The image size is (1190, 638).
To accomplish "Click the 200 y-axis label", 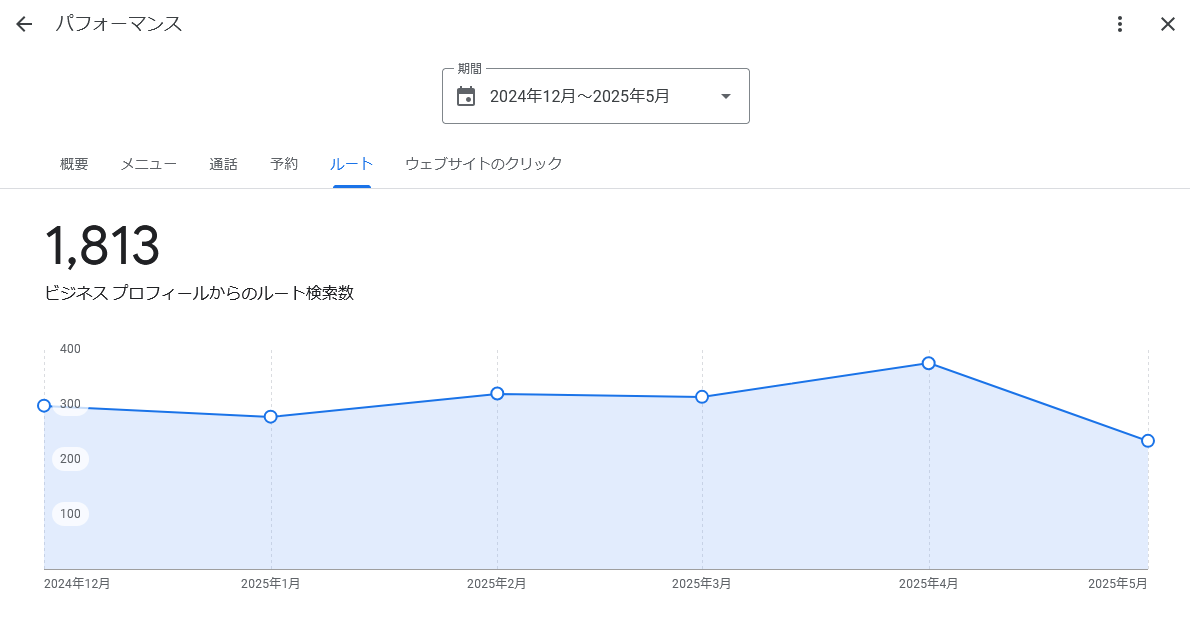I will [70, 459].
